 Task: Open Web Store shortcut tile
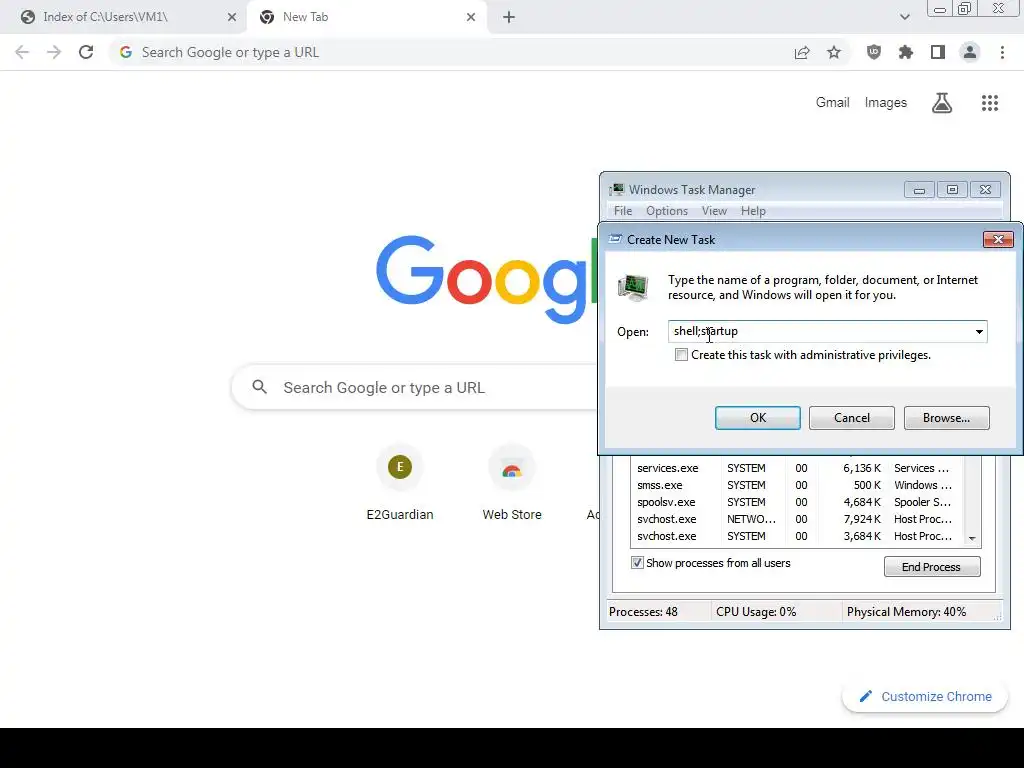point(512,484)
